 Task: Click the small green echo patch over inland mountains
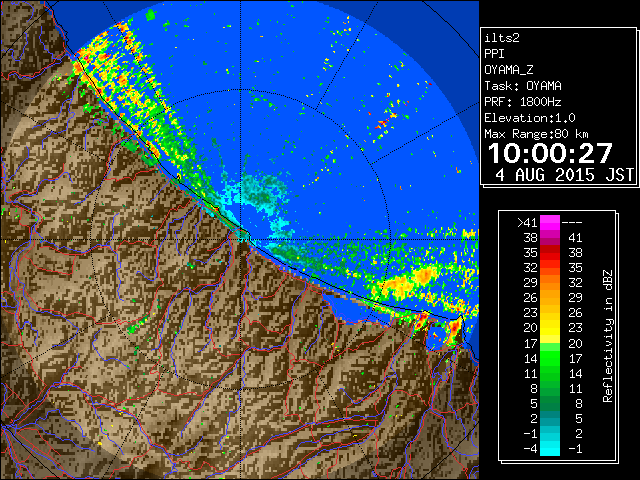(x=134, y=327)
